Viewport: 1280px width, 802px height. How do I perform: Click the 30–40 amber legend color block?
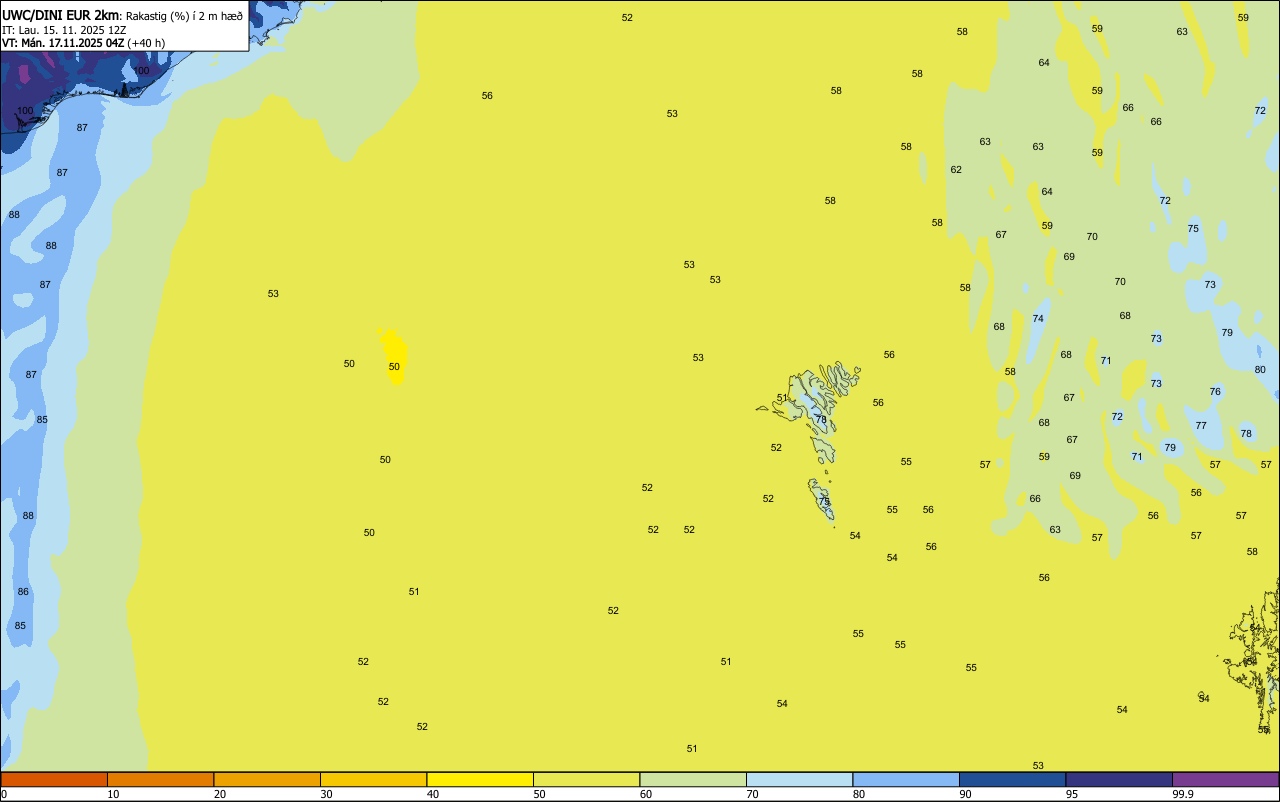pyautogui.click(x=373, y=779)
